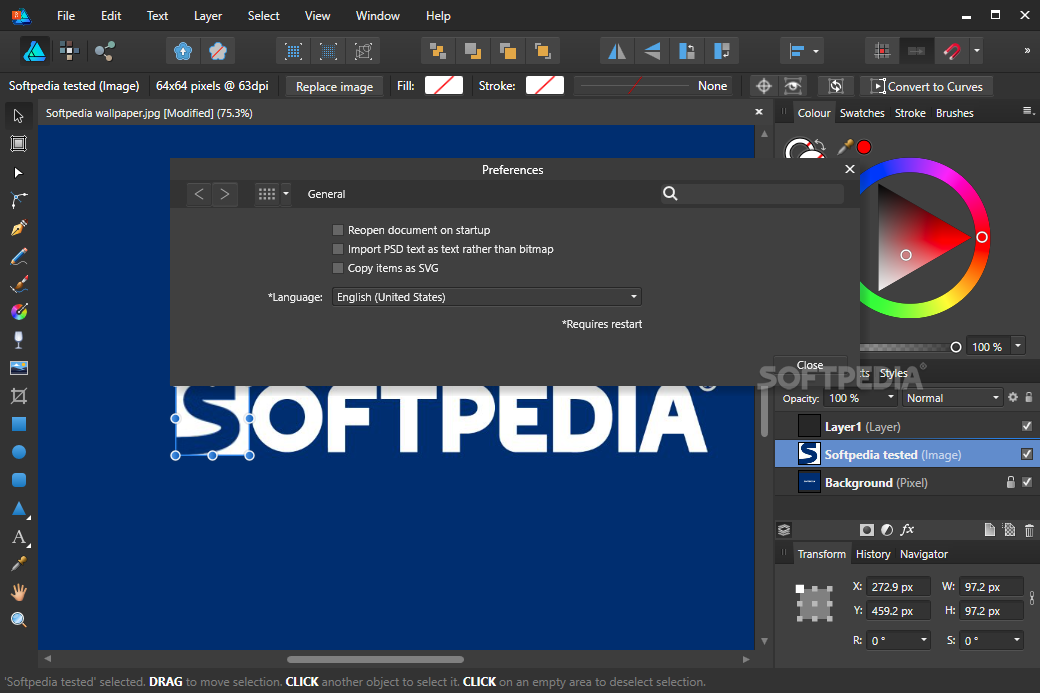Open the Normal blend mode dropdown
Screen dimensions: 1040x693
coord(952,398)
